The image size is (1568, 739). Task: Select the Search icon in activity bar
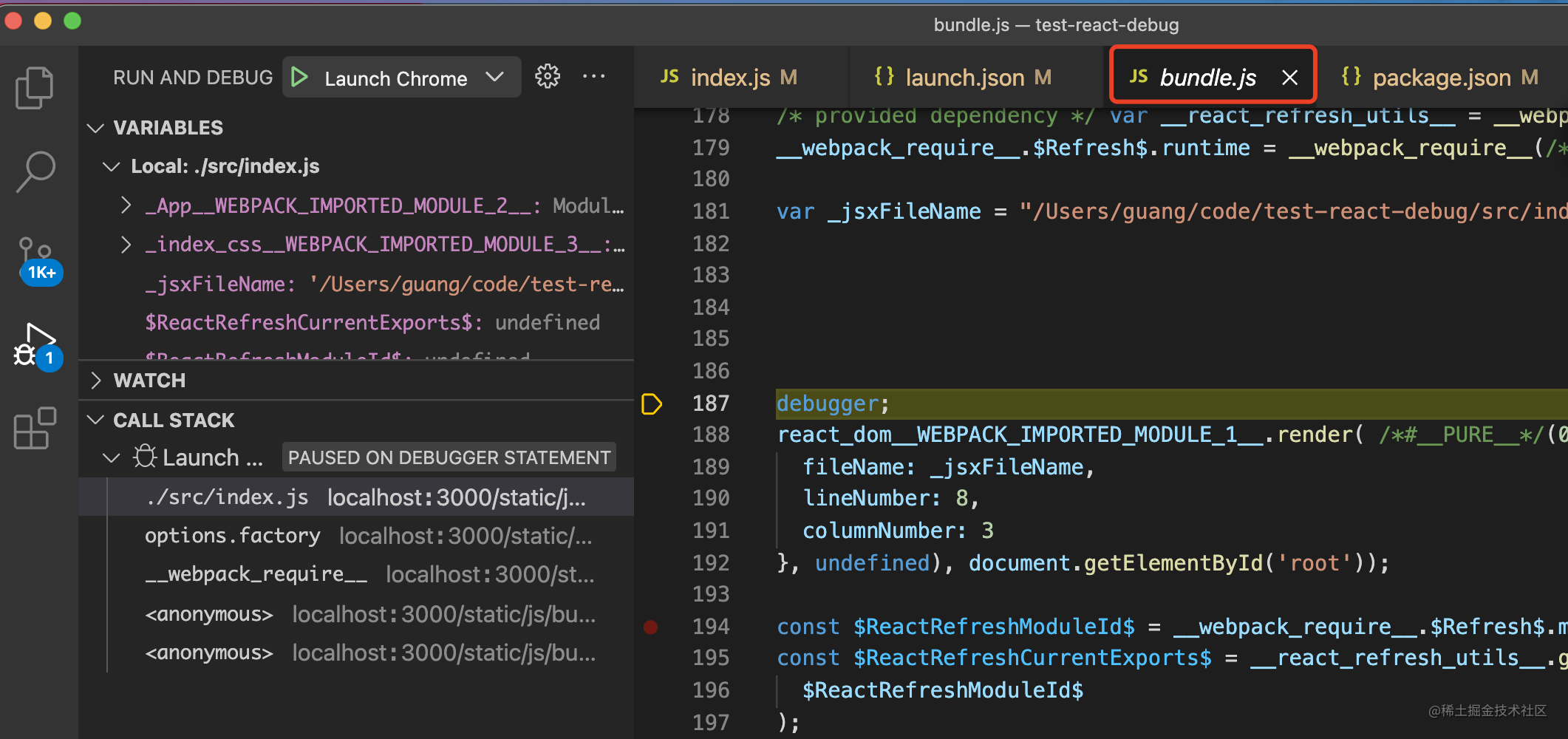coord(34,171)
